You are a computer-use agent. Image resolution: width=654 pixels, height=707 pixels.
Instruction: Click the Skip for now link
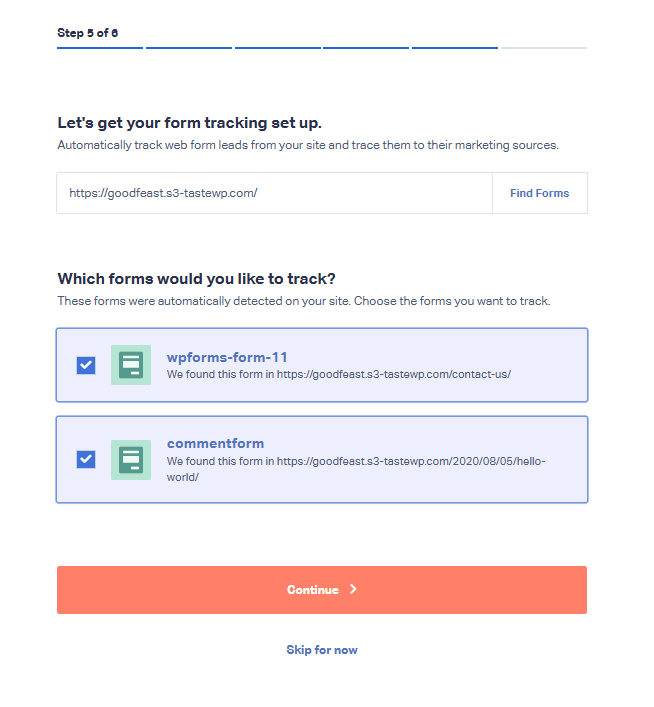322,650
